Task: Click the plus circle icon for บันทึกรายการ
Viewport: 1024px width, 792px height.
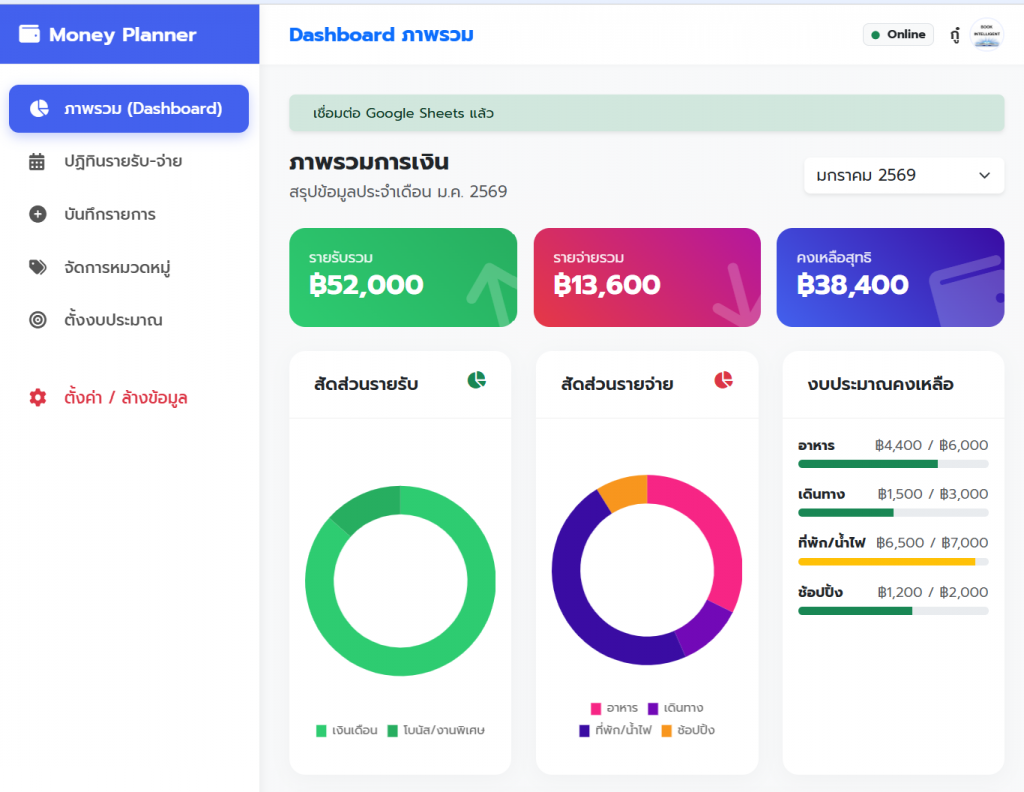Action: tap(38, 215)
